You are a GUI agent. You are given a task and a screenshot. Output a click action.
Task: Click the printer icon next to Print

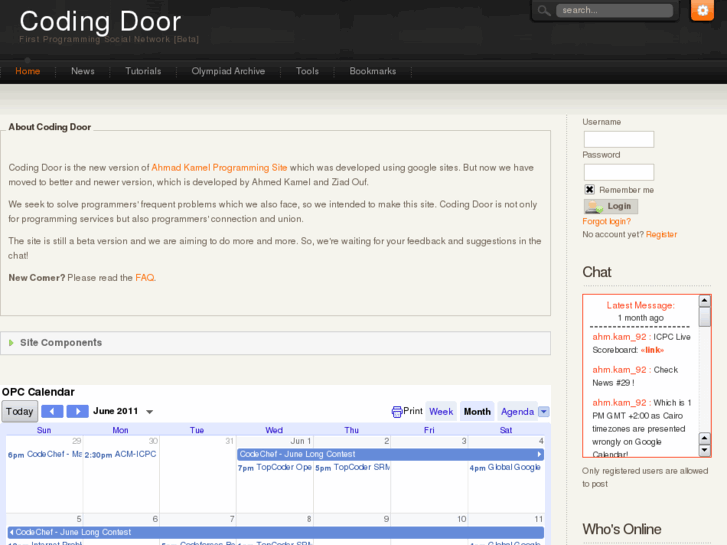397,411
